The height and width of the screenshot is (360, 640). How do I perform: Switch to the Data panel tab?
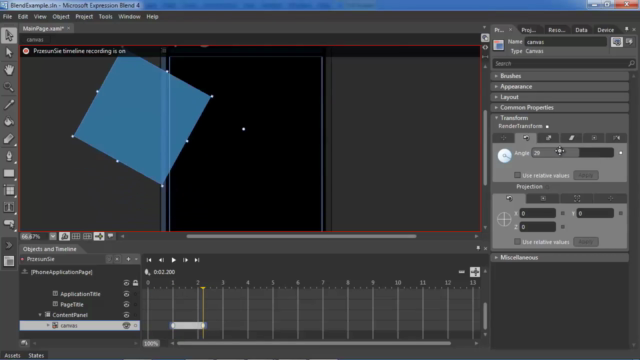(581, 30)
